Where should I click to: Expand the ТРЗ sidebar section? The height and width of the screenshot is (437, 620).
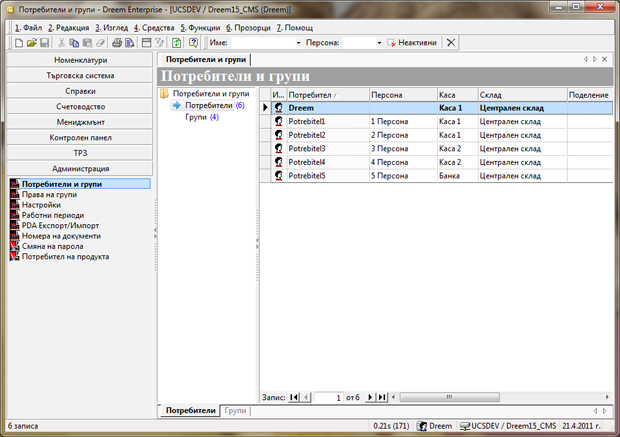[x=80, y=153]
